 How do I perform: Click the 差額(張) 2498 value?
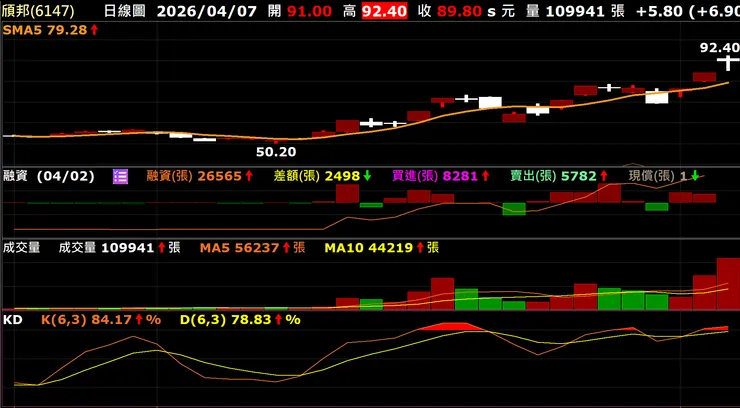(323, 177)
